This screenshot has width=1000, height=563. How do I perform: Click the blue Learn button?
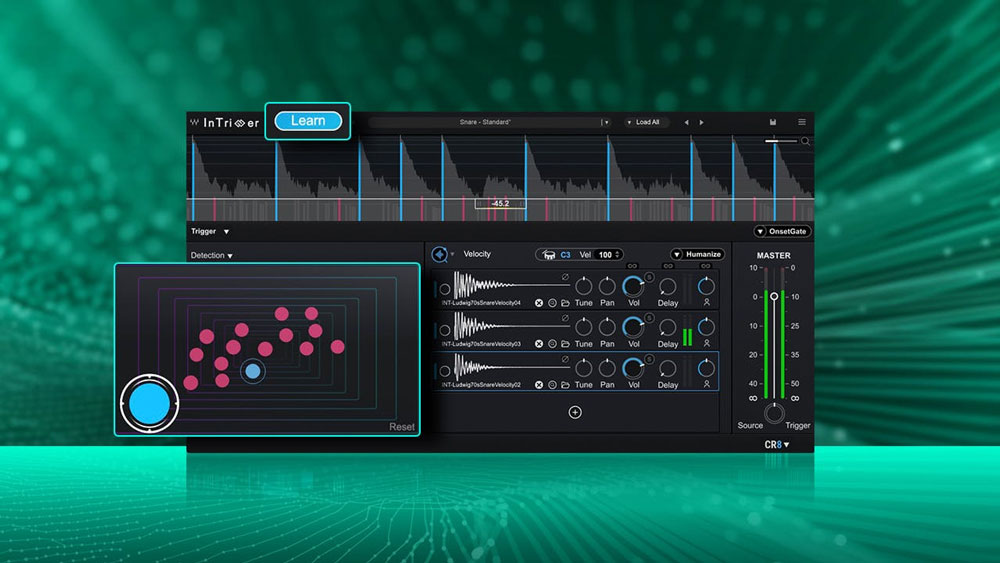pos(308,121)
